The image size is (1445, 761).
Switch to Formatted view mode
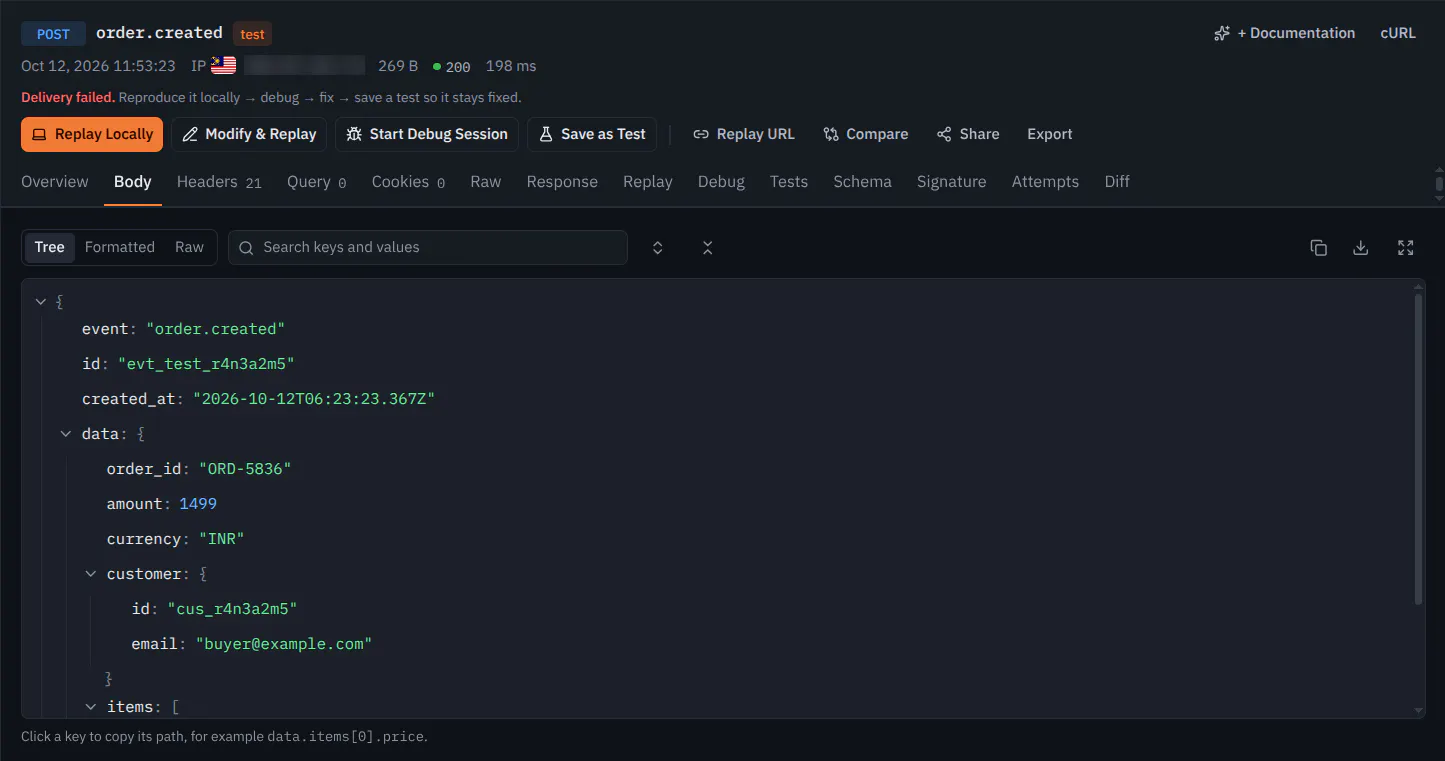click(120, 247)
